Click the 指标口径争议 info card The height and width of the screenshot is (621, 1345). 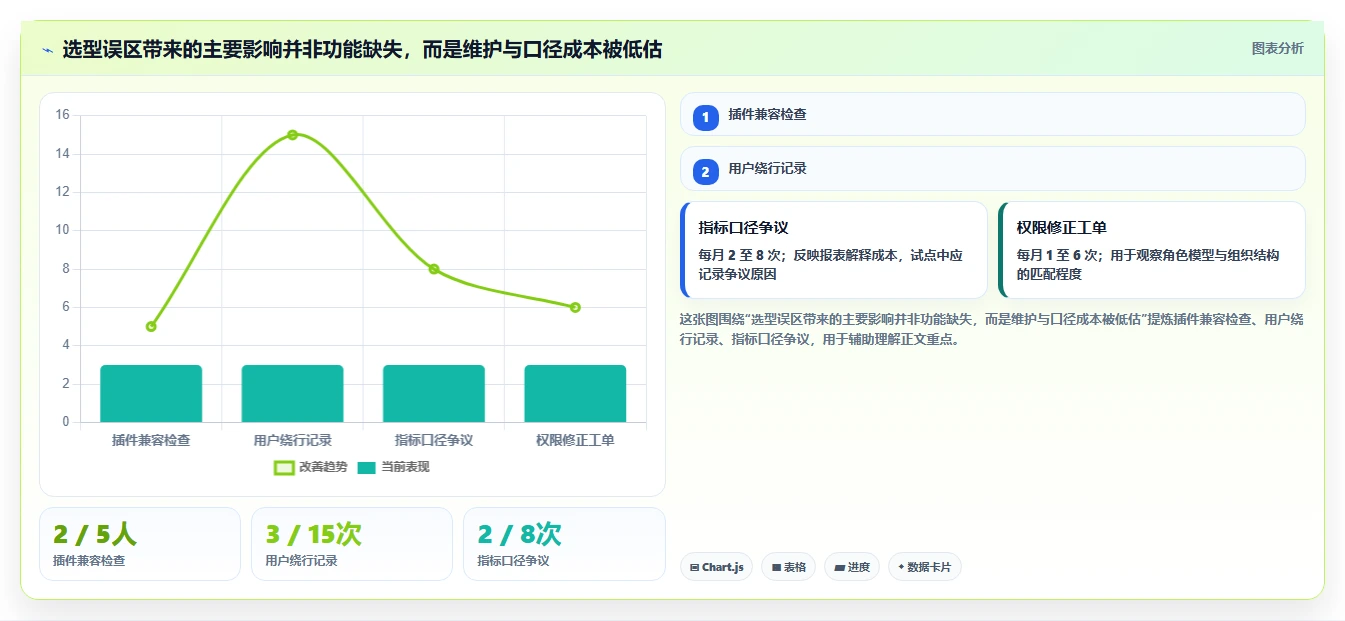pyautogui.click(x=834, y=250)
